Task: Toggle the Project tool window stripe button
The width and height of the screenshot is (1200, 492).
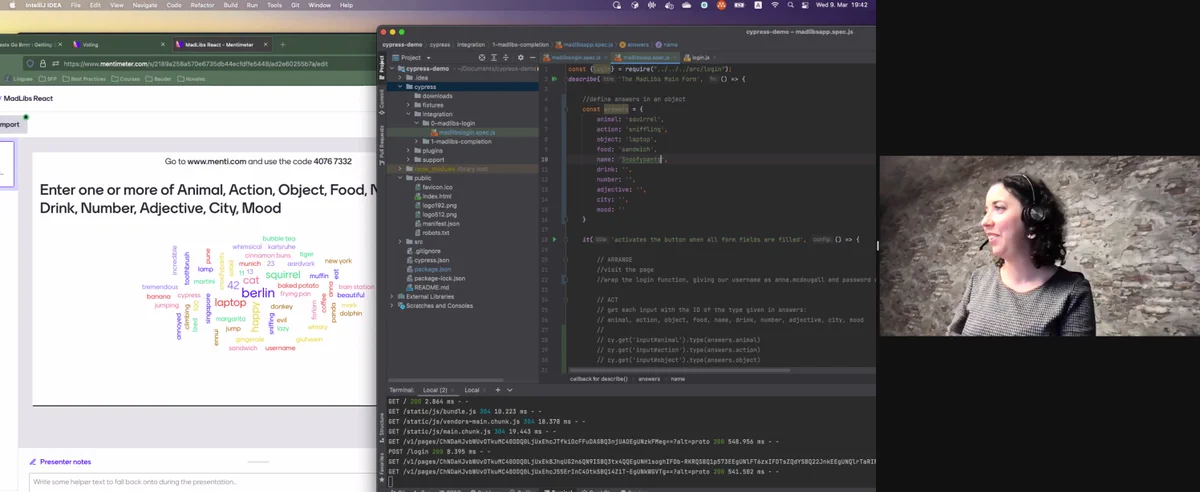Action: (381, 66)
